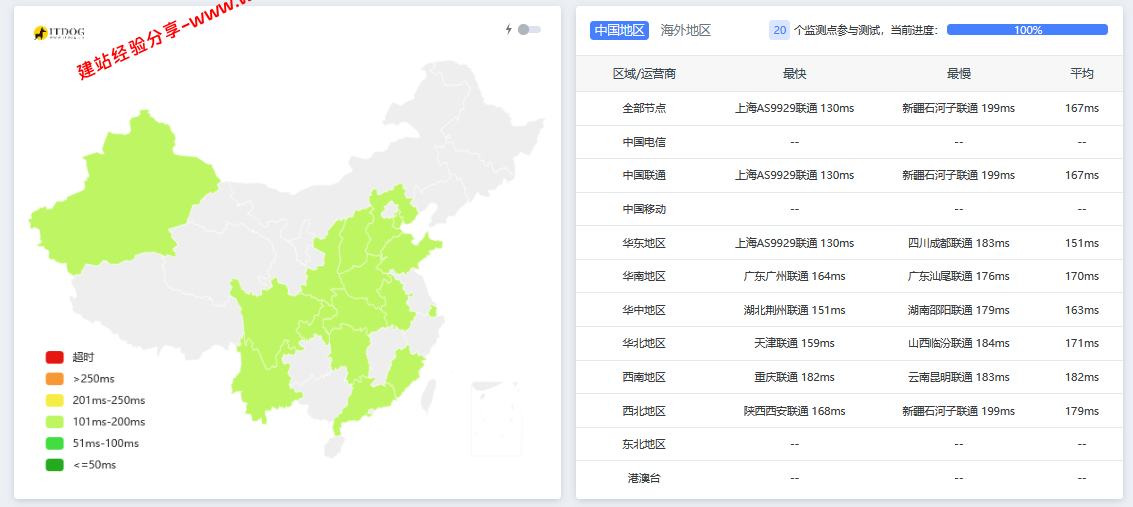This screenshot has height=507, width=1133.
Task: Click the 179ms average for 西北地区
Action: pyautogui.click(x=1082, y=411)
